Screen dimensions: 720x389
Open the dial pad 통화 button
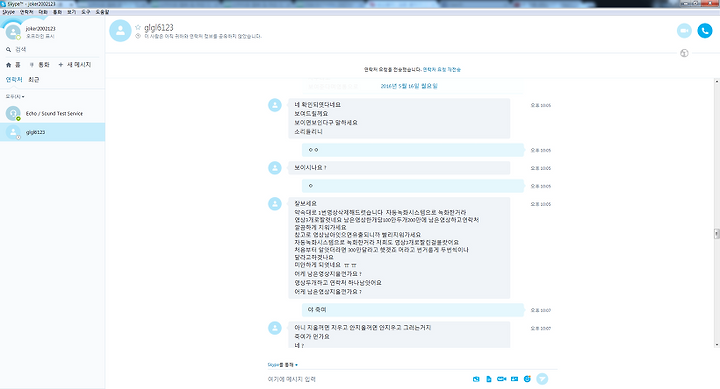[x=39, y=65]
